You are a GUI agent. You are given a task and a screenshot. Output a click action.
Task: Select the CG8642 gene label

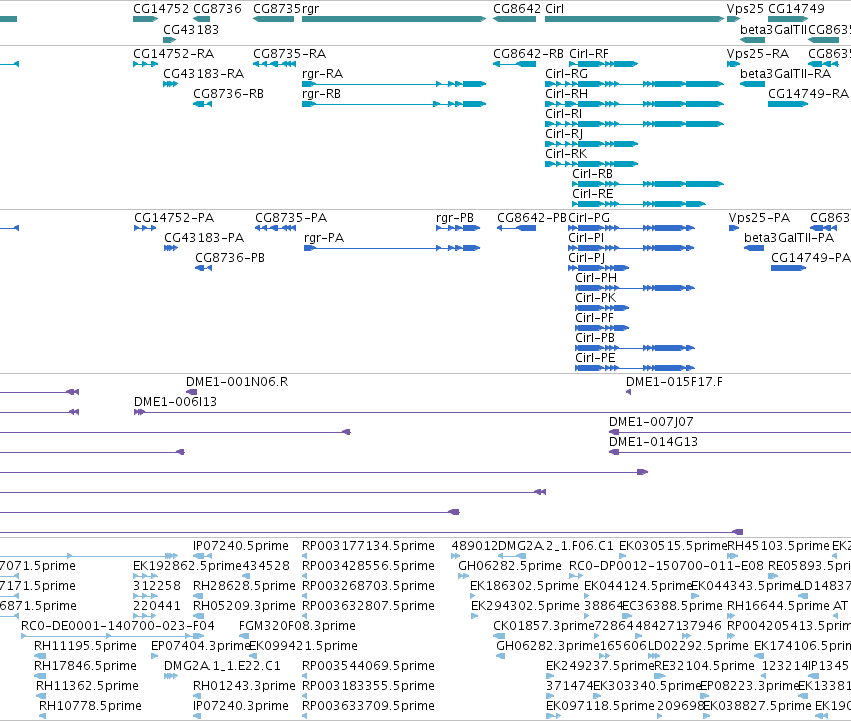pyautogui.click(x=517, y=9)
